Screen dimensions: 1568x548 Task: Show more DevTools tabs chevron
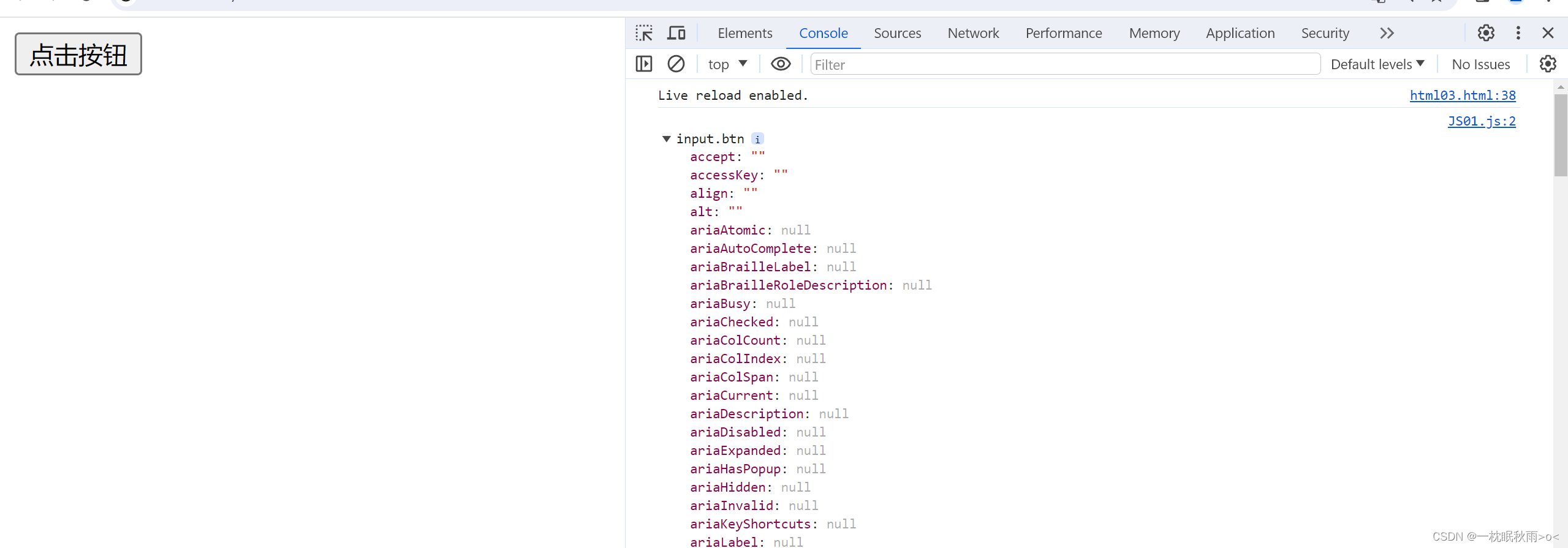pos(1387,33)
